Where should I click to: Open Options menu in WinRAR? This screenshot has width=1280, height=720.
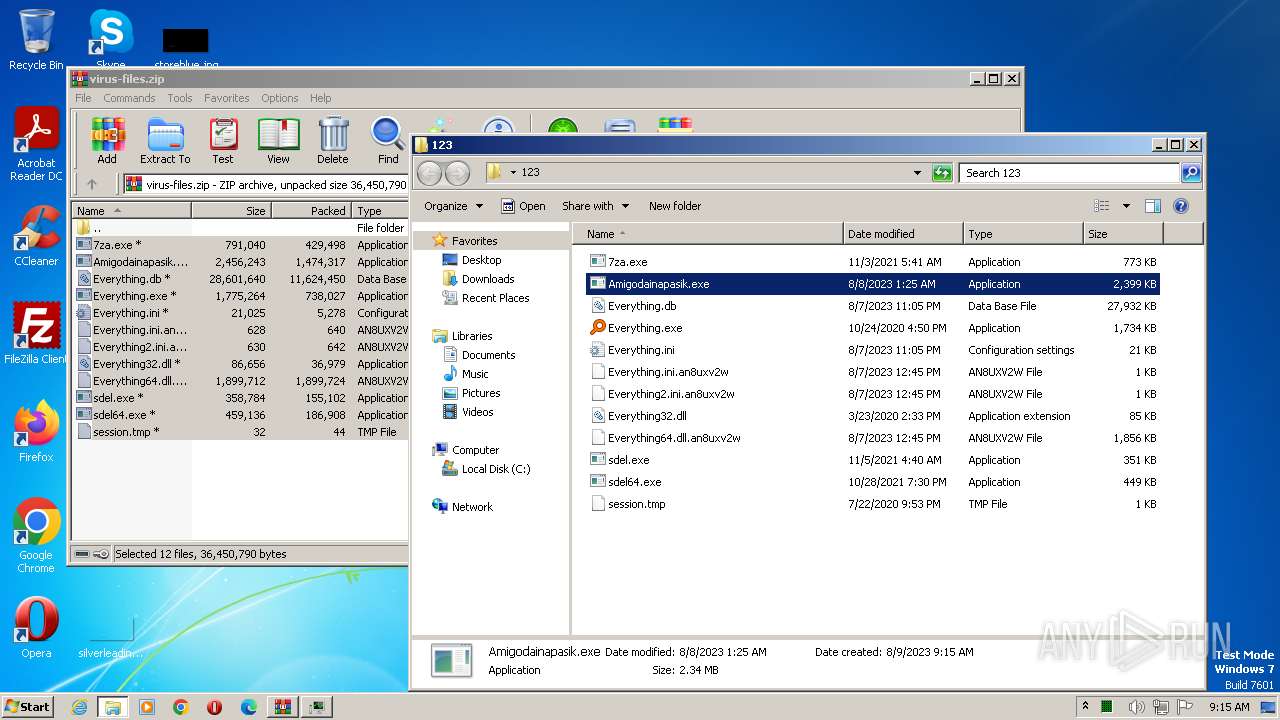[x=280, y=98]
